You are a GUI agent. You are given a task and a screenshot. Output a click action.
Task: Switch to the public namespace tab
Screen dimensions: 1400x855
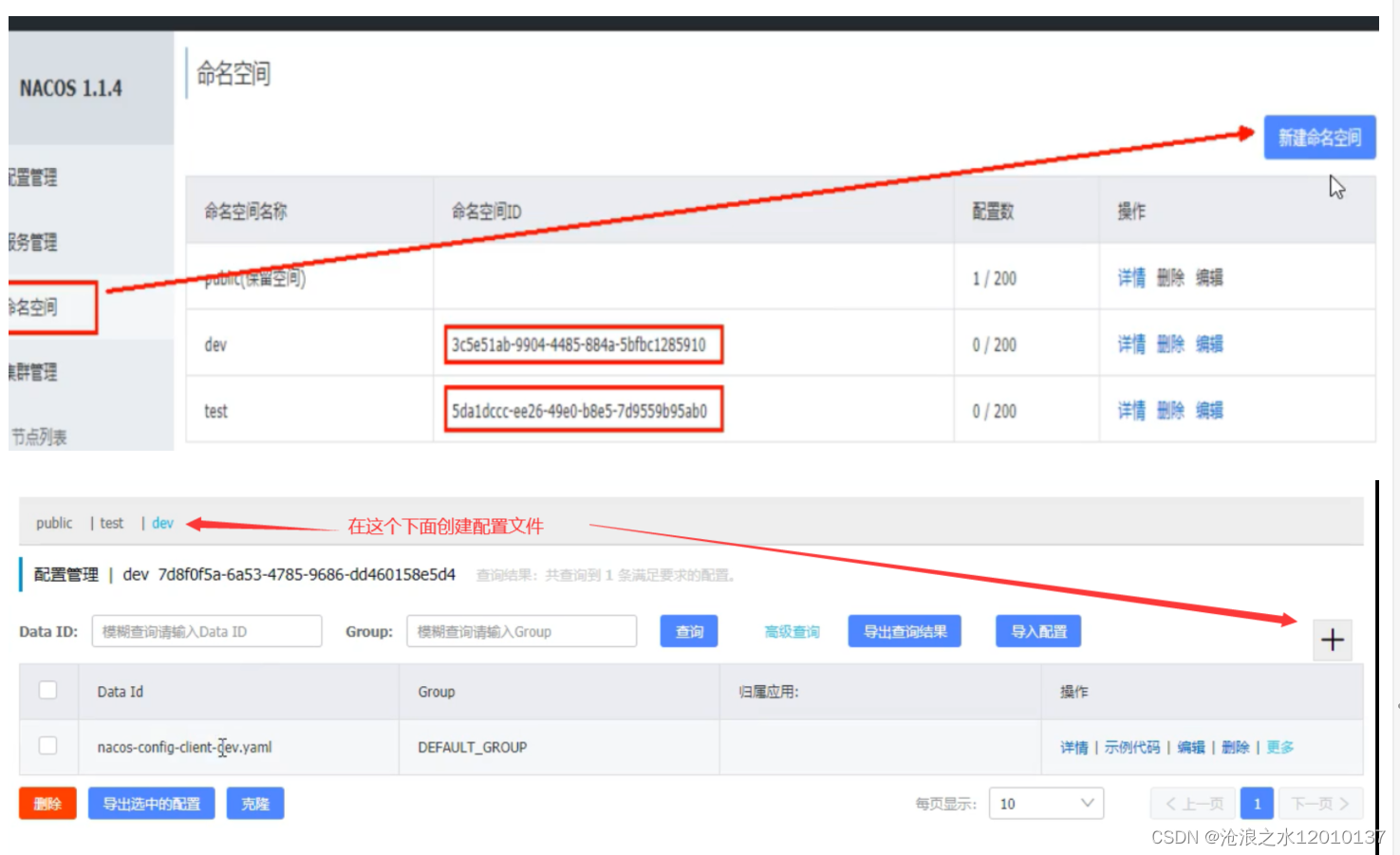54,523
